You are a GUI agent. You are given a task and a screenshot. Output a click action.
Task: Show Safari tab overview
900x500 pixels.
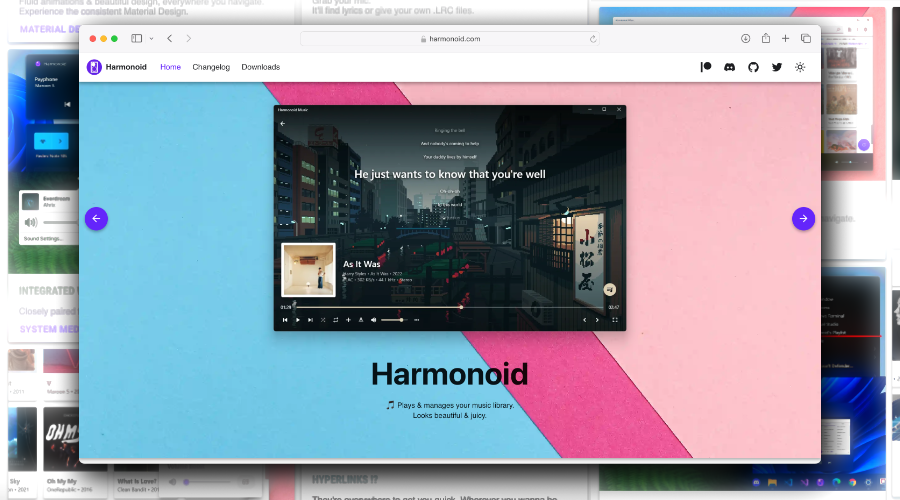coord(806,38)
